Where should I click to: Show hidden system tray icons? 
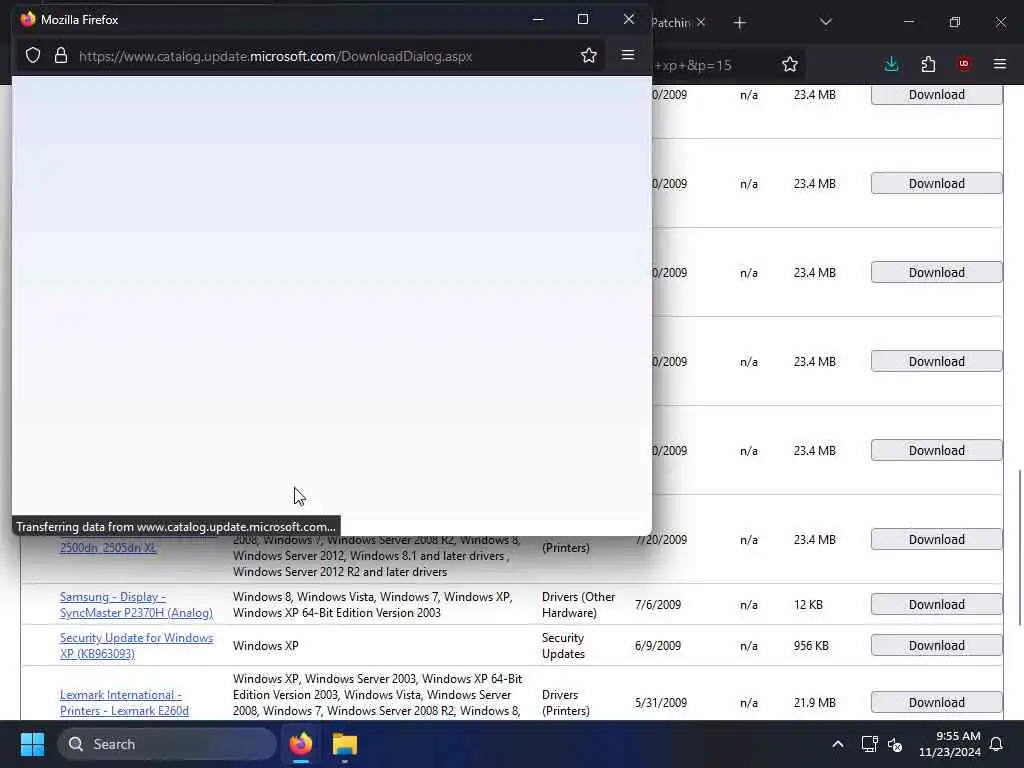tap(837, 744)
